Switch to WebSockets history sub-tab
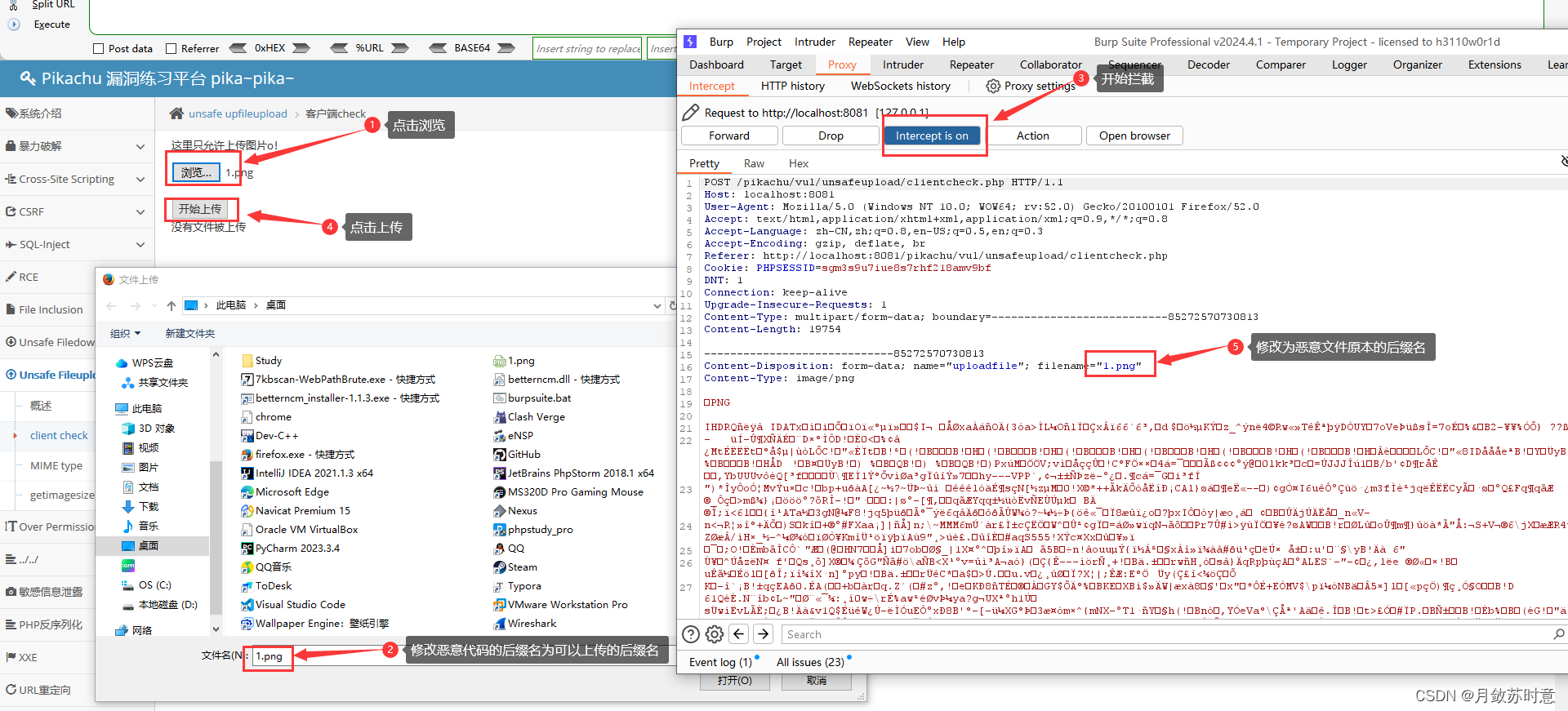The image size is (1568, 711). pyautogui.click(x=901, y=86)
